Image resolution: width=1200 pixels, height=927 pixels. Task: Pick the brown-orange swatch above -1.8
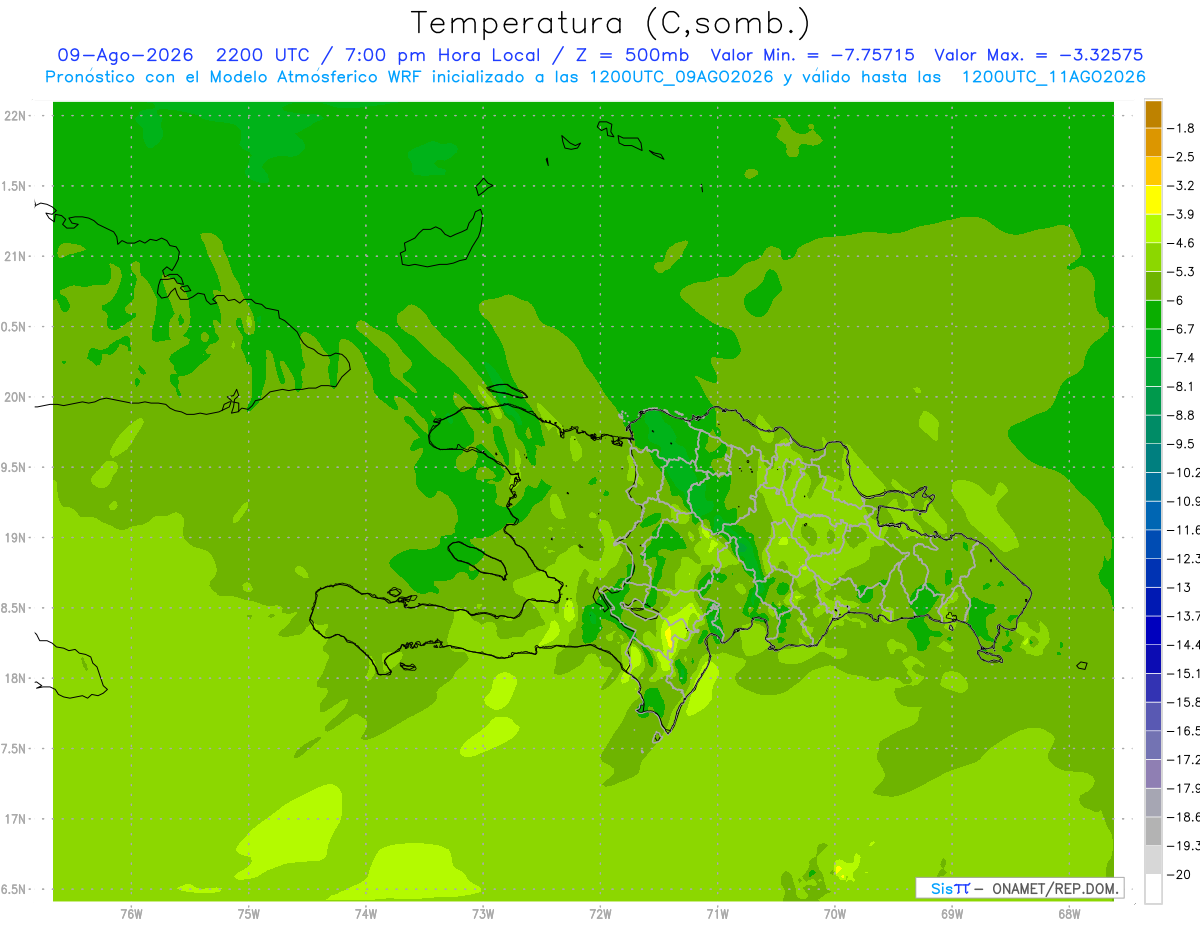tap(1153, 114)
